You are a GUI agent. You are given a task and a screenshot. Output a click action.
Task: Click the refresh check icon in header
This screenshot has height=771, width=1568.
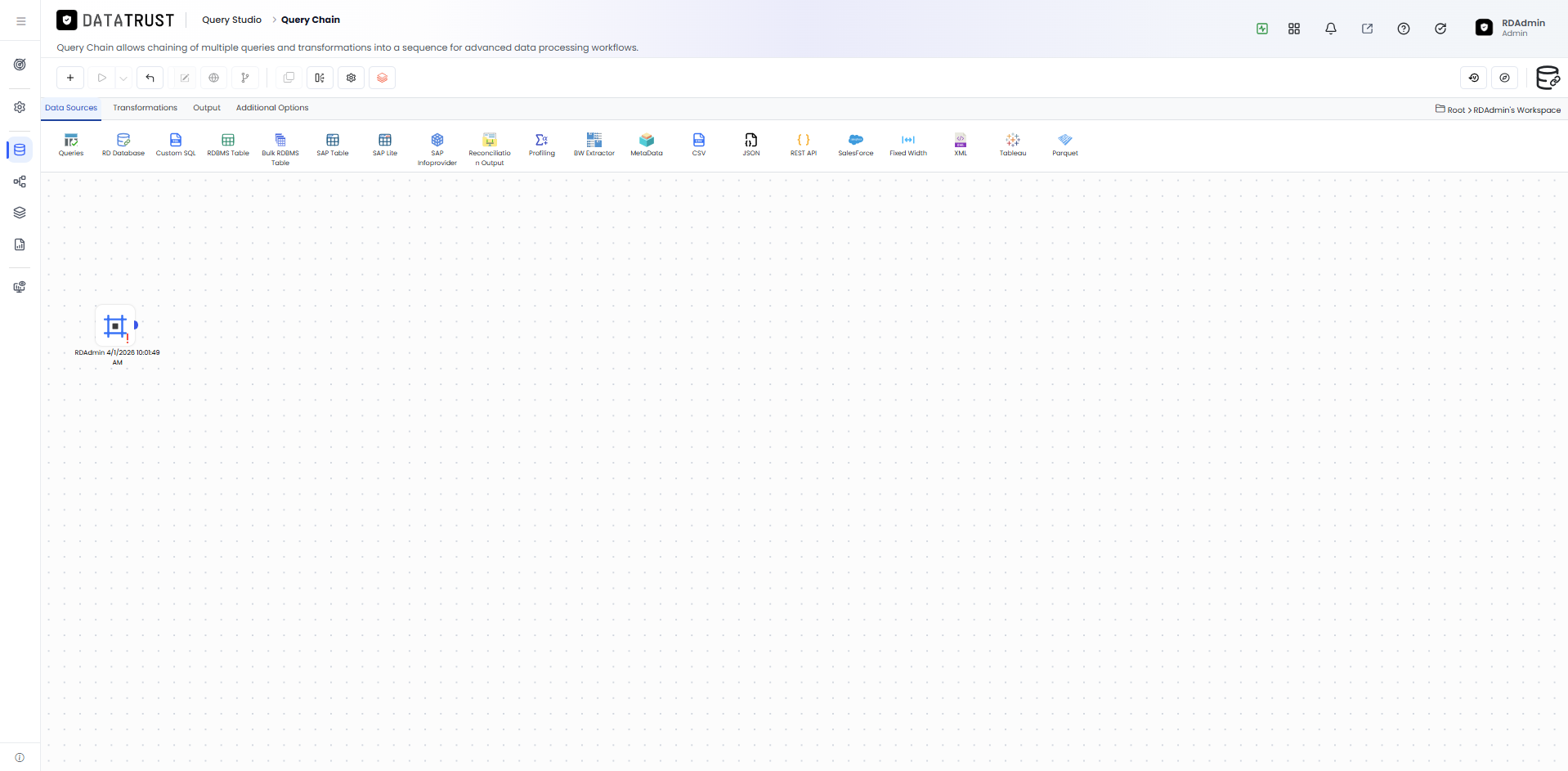pos(1440,29)
